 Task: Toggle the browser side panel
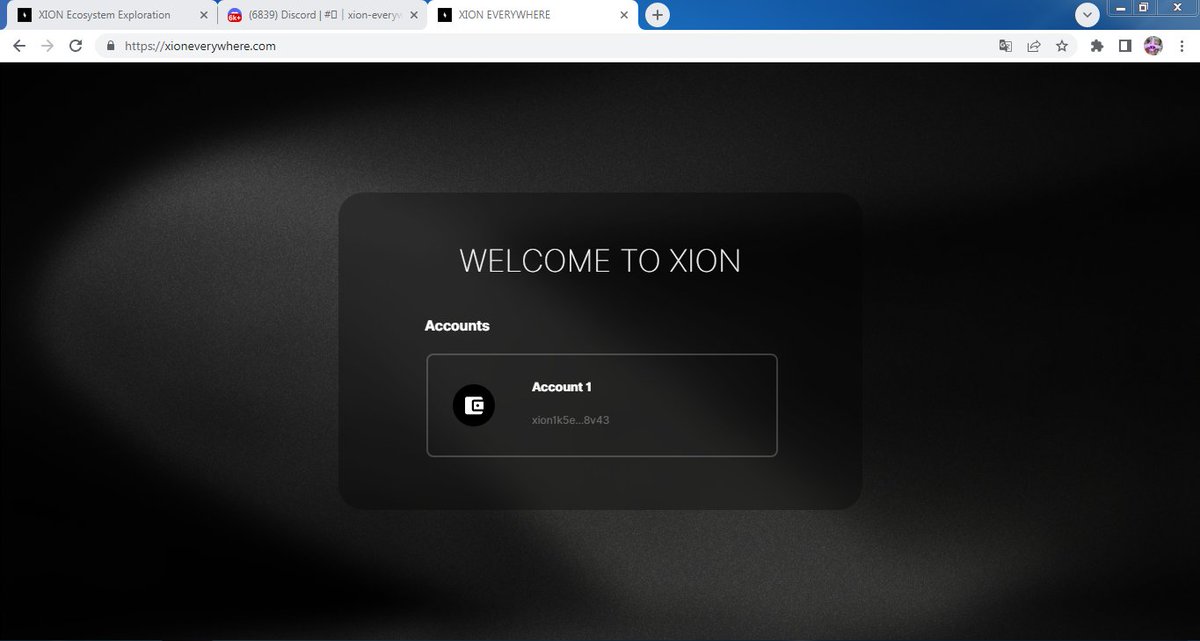pos(1125,46)
